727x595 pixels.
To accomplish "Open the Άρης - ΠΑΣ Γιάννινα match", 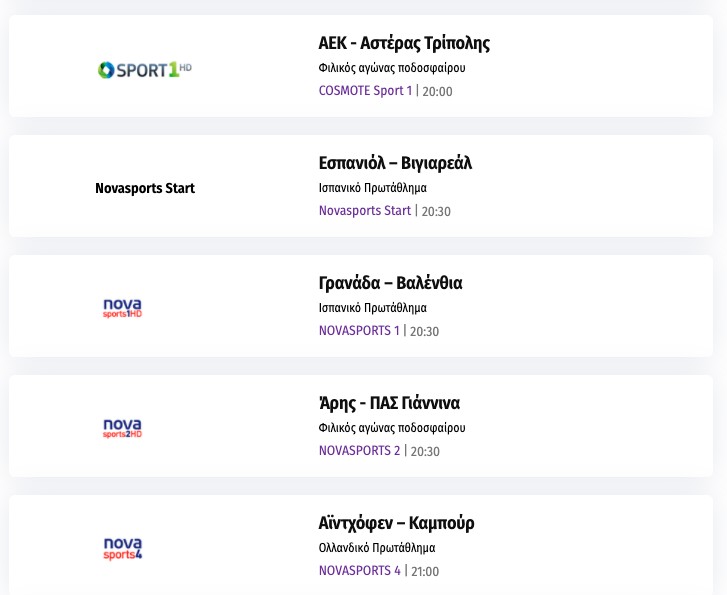I will (x=389, y=403).
